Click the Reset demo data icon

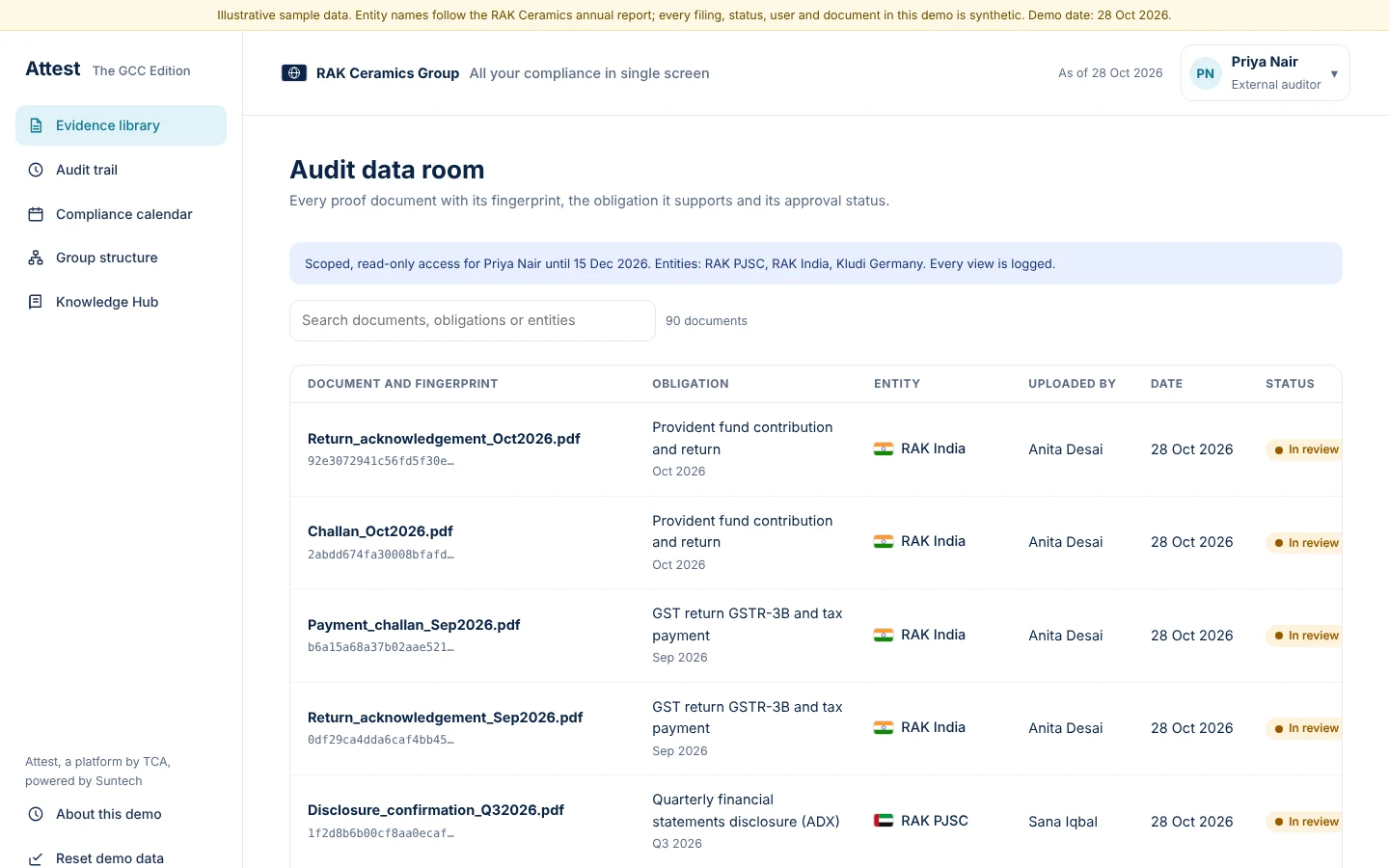tap(36, 858)
